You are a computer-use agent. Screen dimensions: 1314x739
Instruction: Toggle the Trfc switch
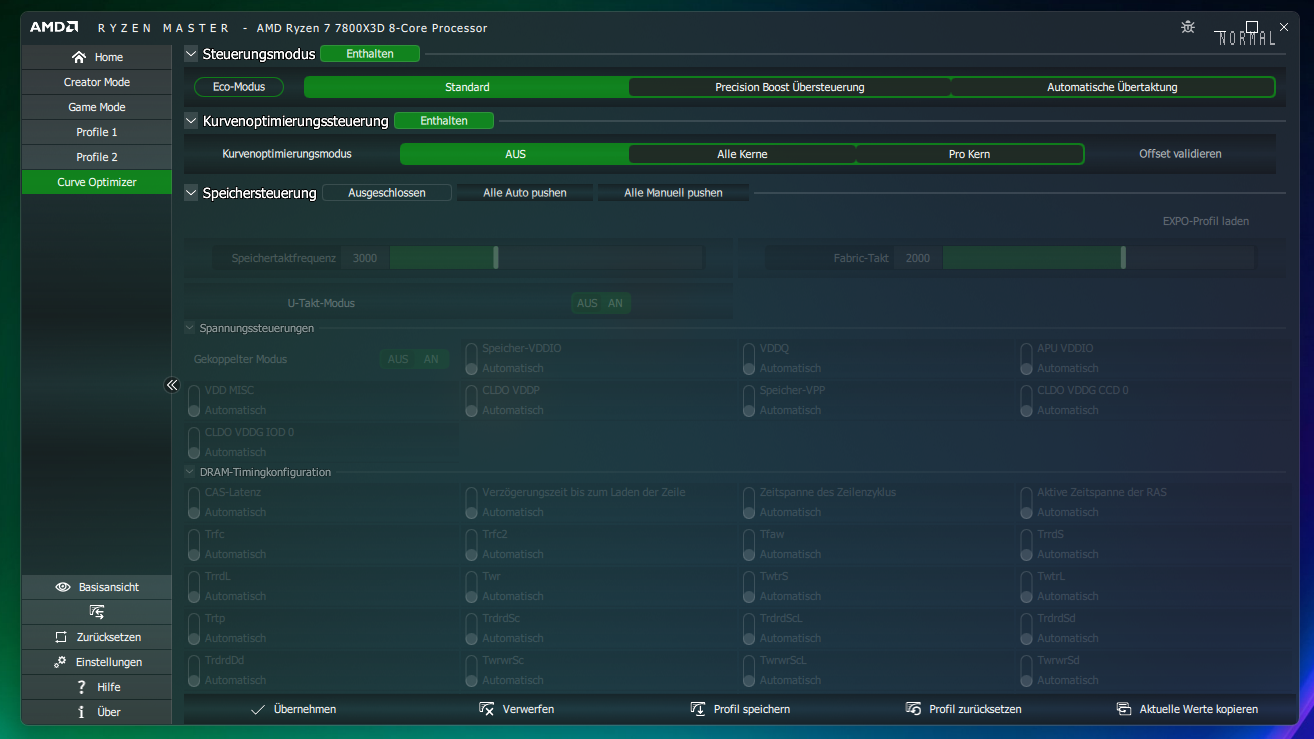[x=194, y=544]
